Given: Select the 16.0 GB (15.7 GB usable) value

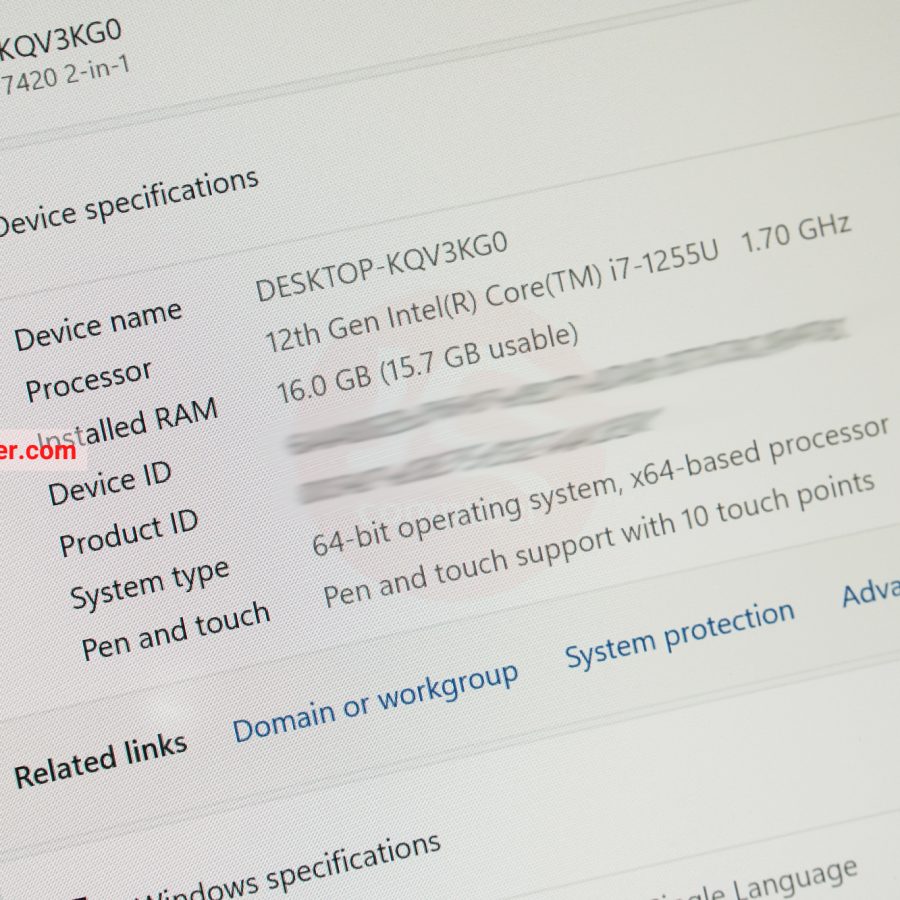Looking at the screenshot, I should (427, 364).
